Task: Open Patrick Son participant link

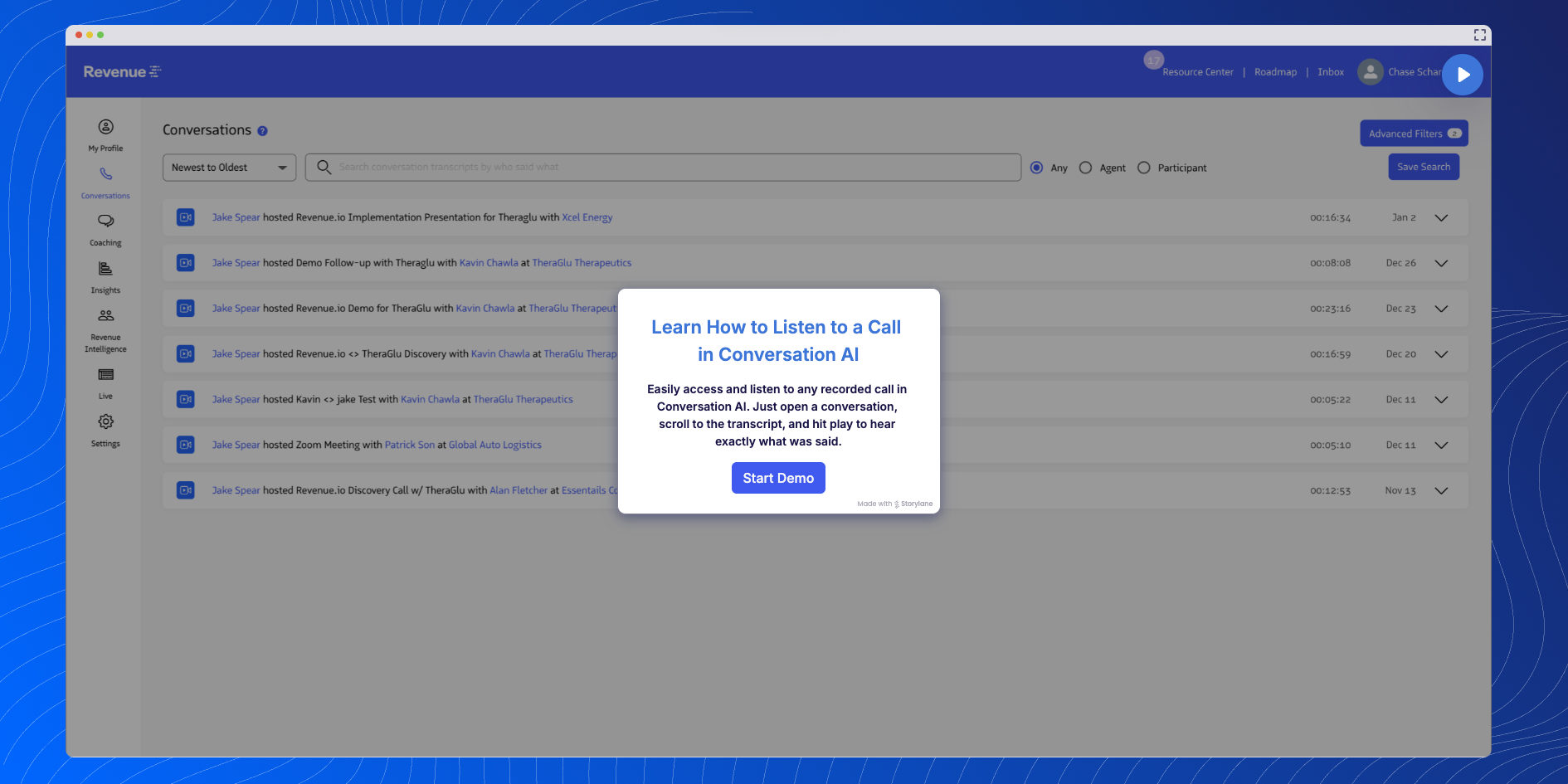Action: point(410,445)
